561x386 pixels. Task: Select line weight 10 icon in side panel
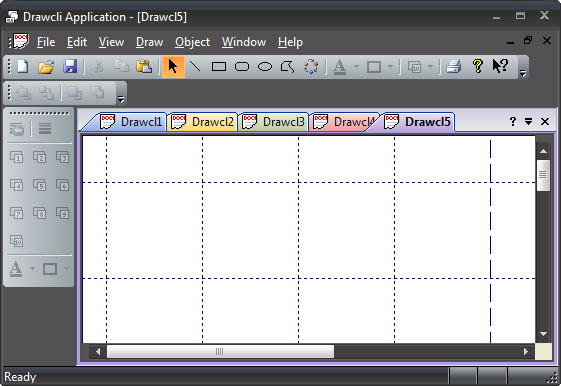coord(16,241)
